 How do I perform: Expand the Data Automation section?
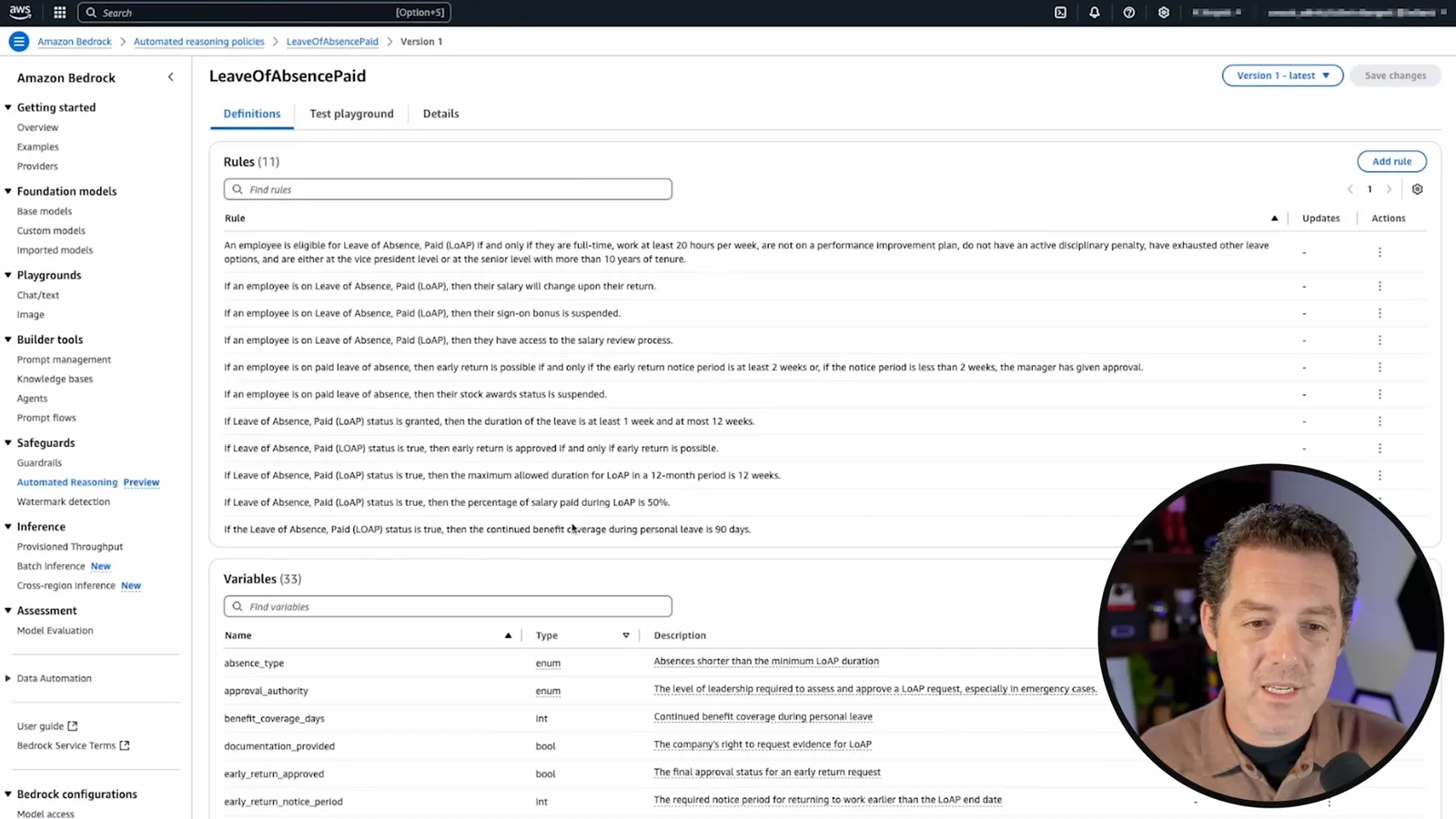pyautogui.click(x=8, y=678)
